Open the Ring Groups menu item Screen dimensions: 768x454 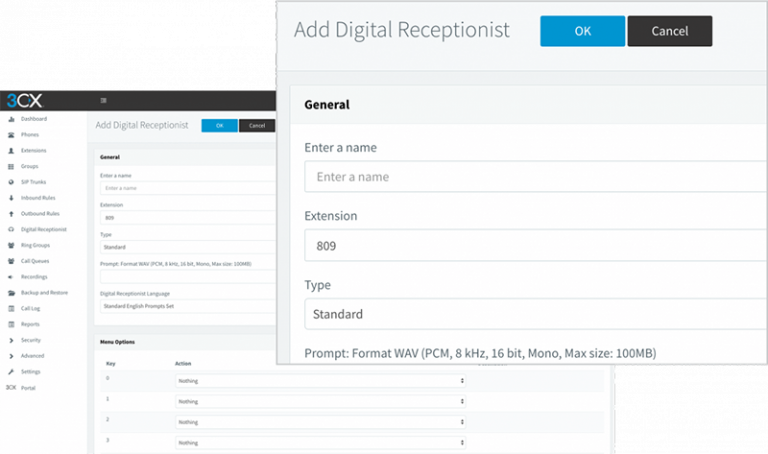coord(35,245)
